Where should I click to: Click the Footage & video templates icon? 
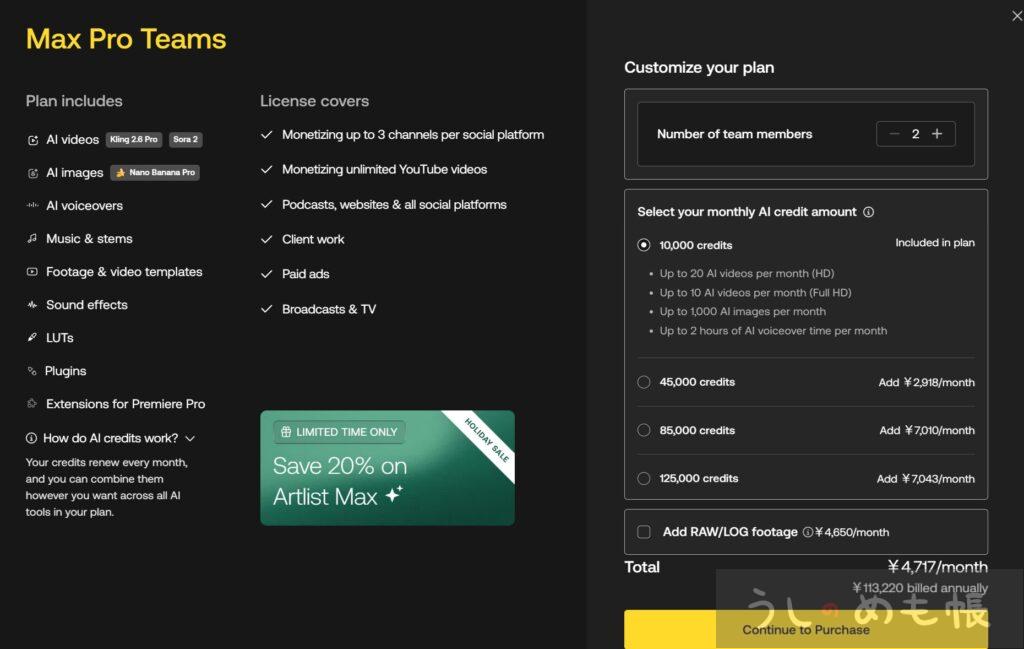pyautogui.click(x=33, y=272)
